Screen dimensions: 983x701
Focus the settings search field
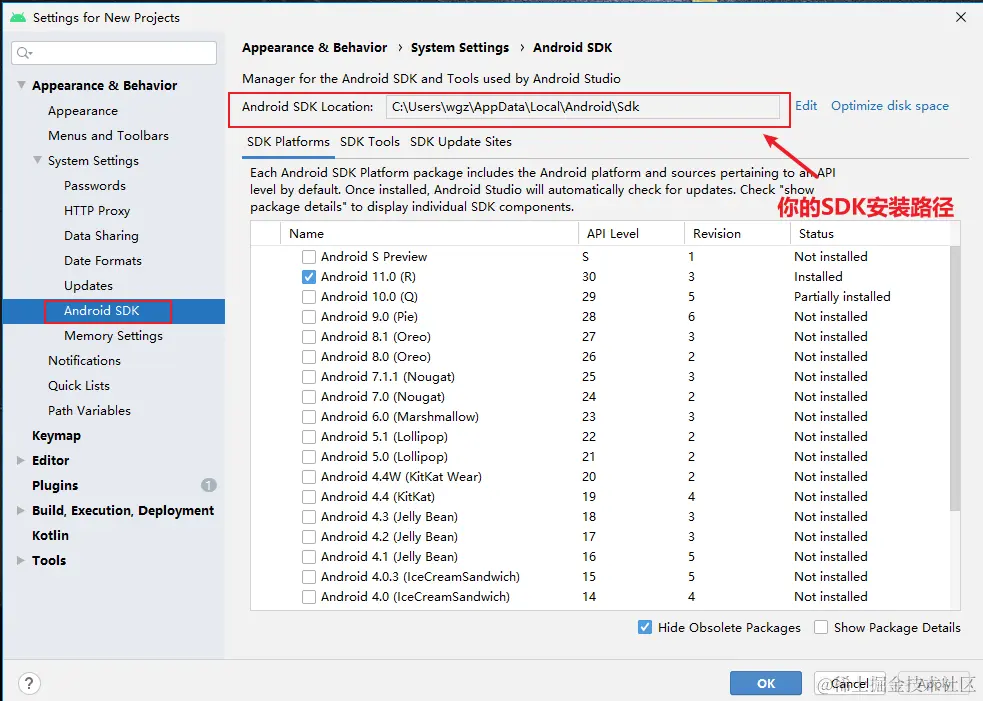(114, 53)
